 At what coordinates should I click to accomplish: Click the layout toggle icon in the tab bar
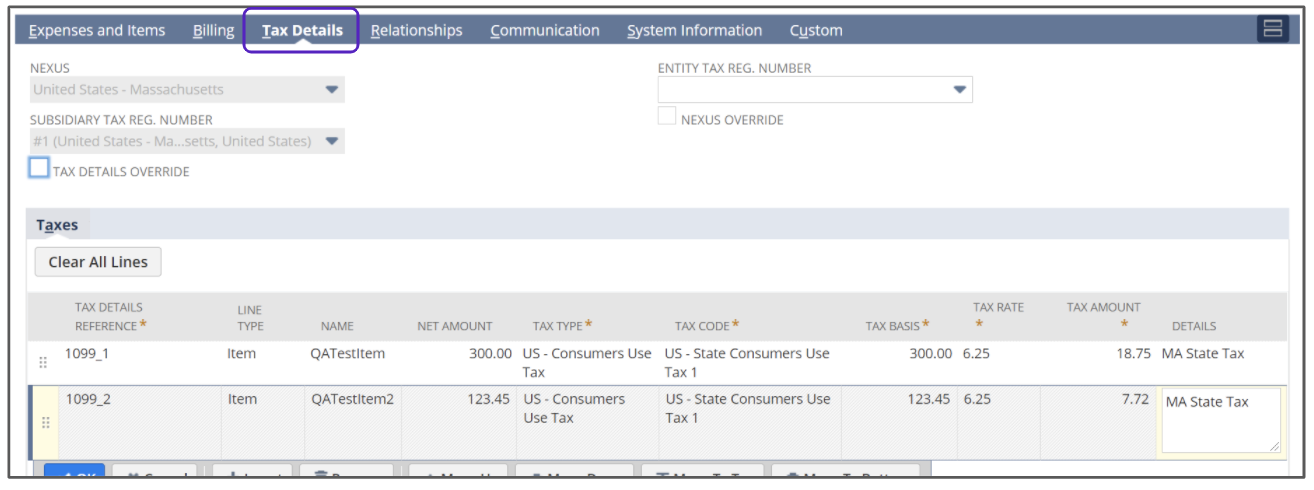click(x=1272, y=29)
